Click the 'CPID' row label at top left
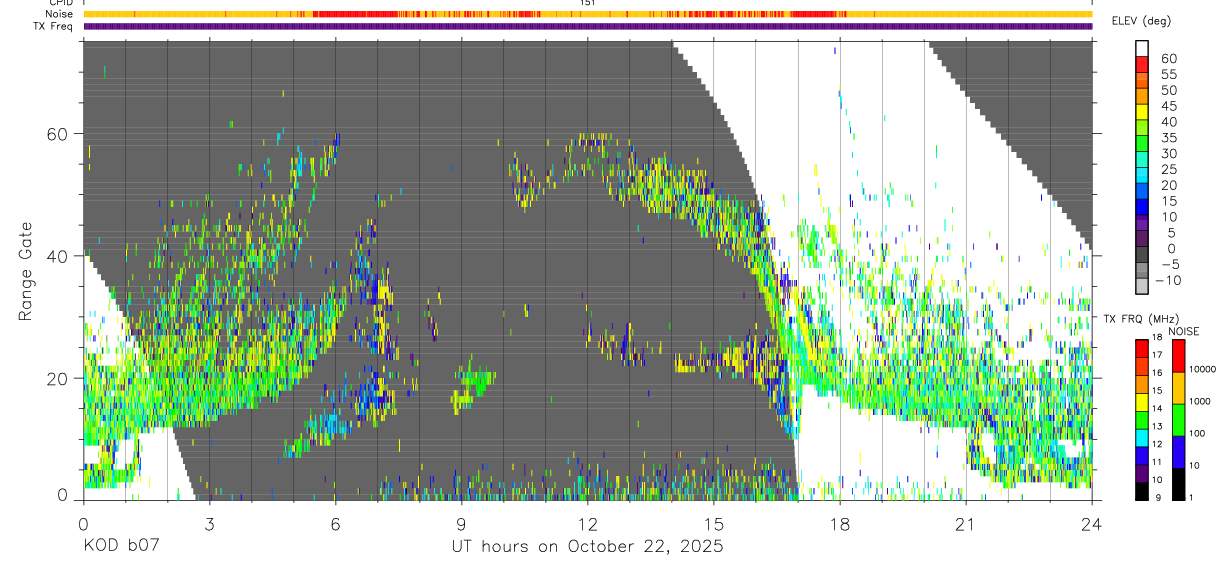 63,3
